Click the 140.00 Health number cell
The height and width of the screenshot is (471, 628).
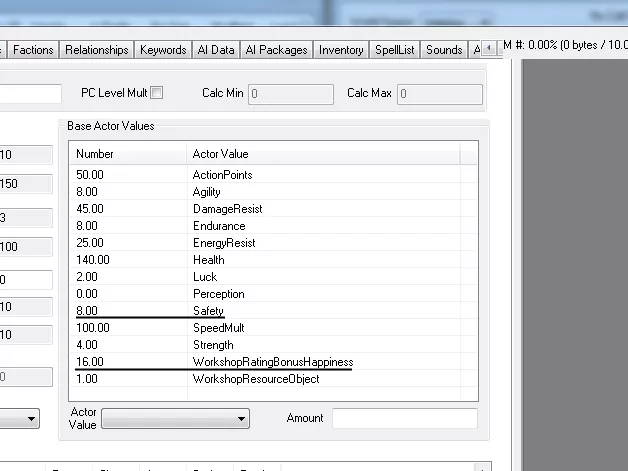[93, 260]
